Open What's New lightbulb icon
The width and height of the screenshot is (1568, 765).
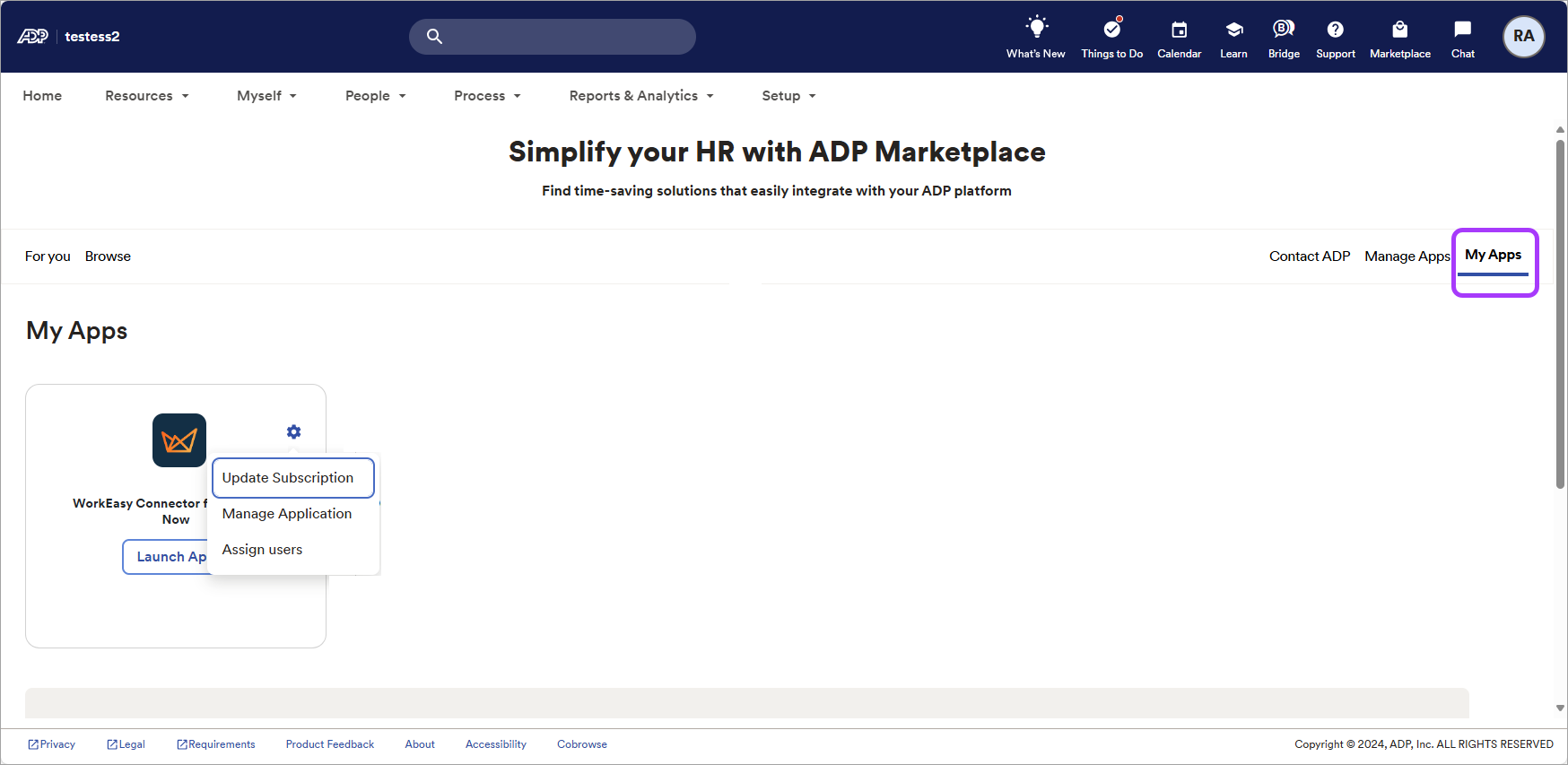(x=1036, y=28)
